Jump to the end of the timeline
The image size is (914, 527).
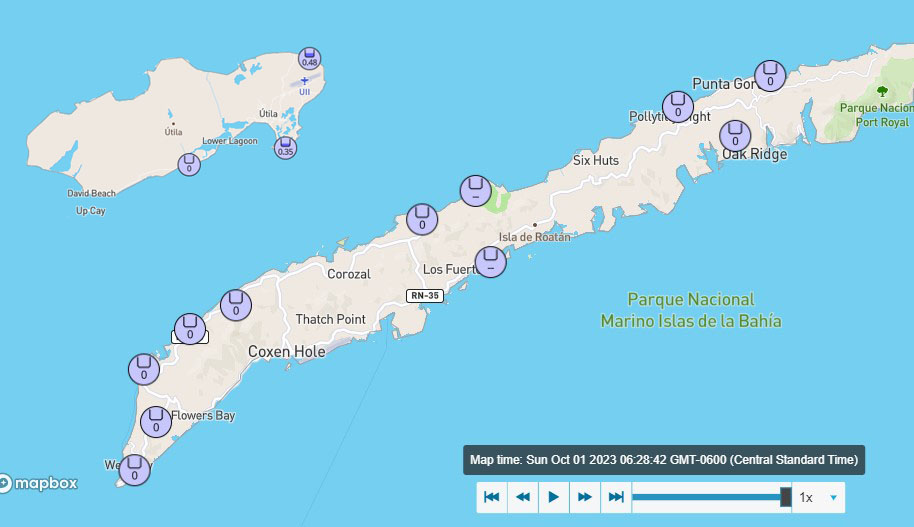[616, 496]
